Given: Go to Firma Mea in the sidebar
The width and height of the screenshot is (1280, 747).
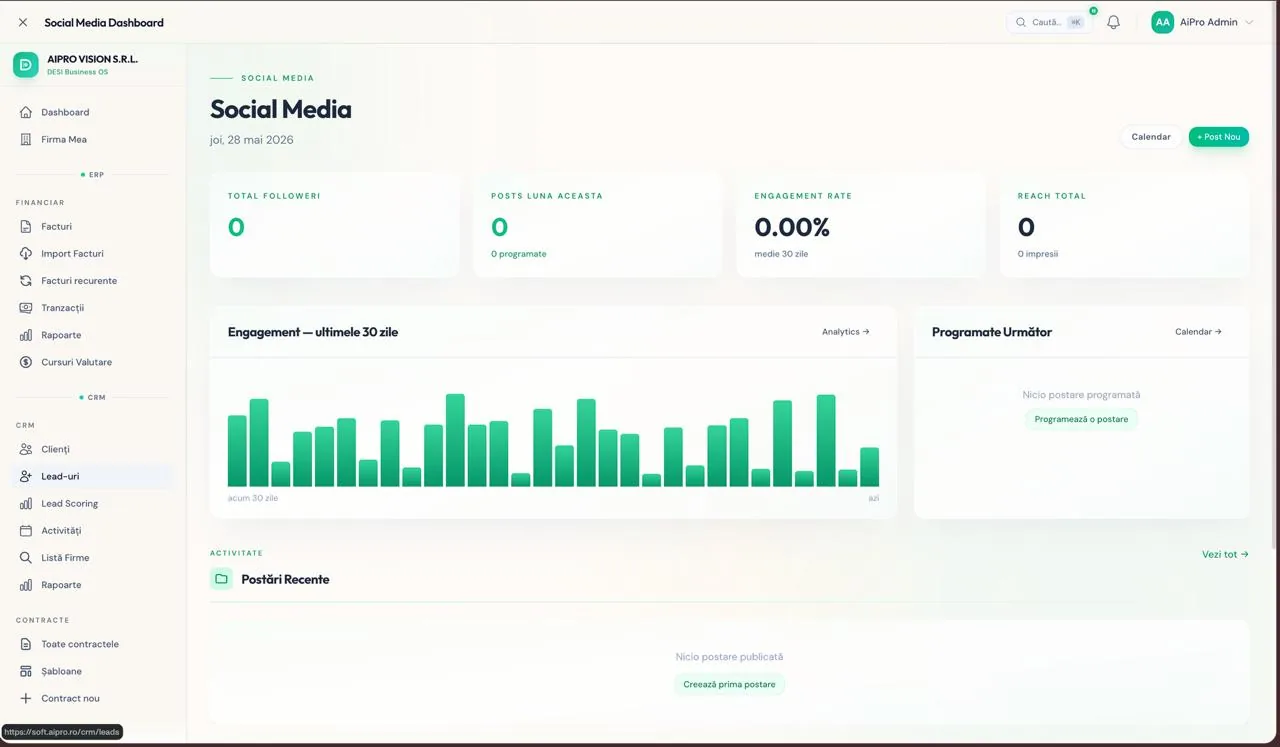Looking at the screenshot, I should pos(93,139).
